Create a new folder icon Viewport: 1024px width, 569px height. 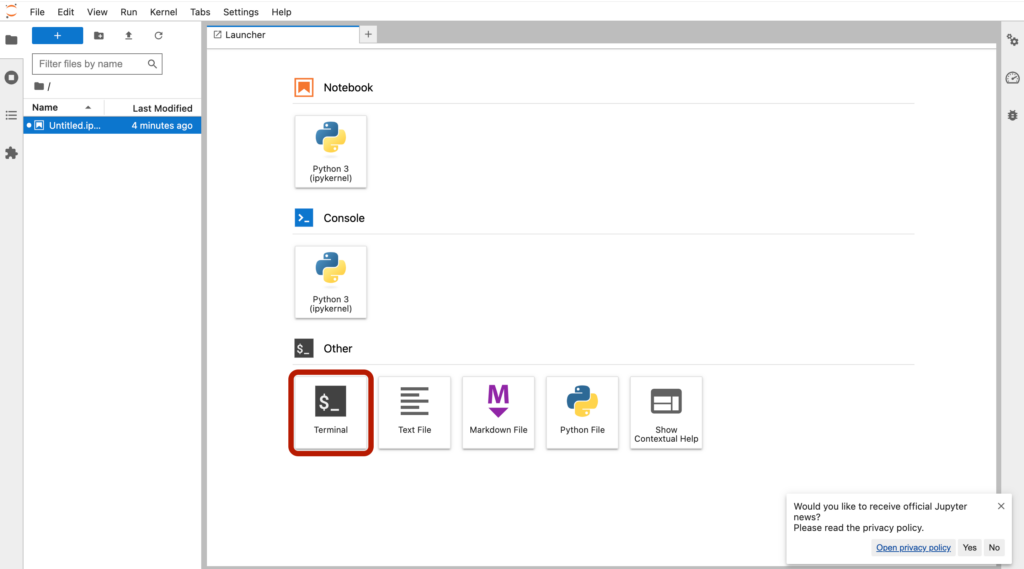point(99,35)
